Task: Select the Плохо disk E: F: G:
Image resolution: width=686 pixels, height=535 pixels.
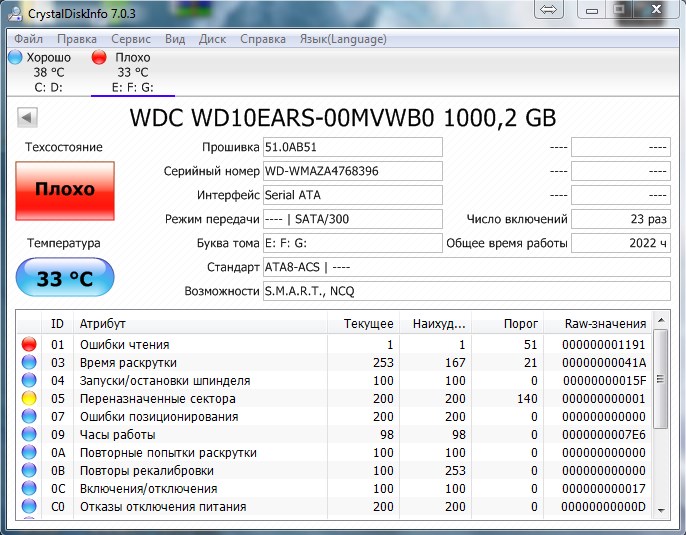Action: (x=133, y=72)
